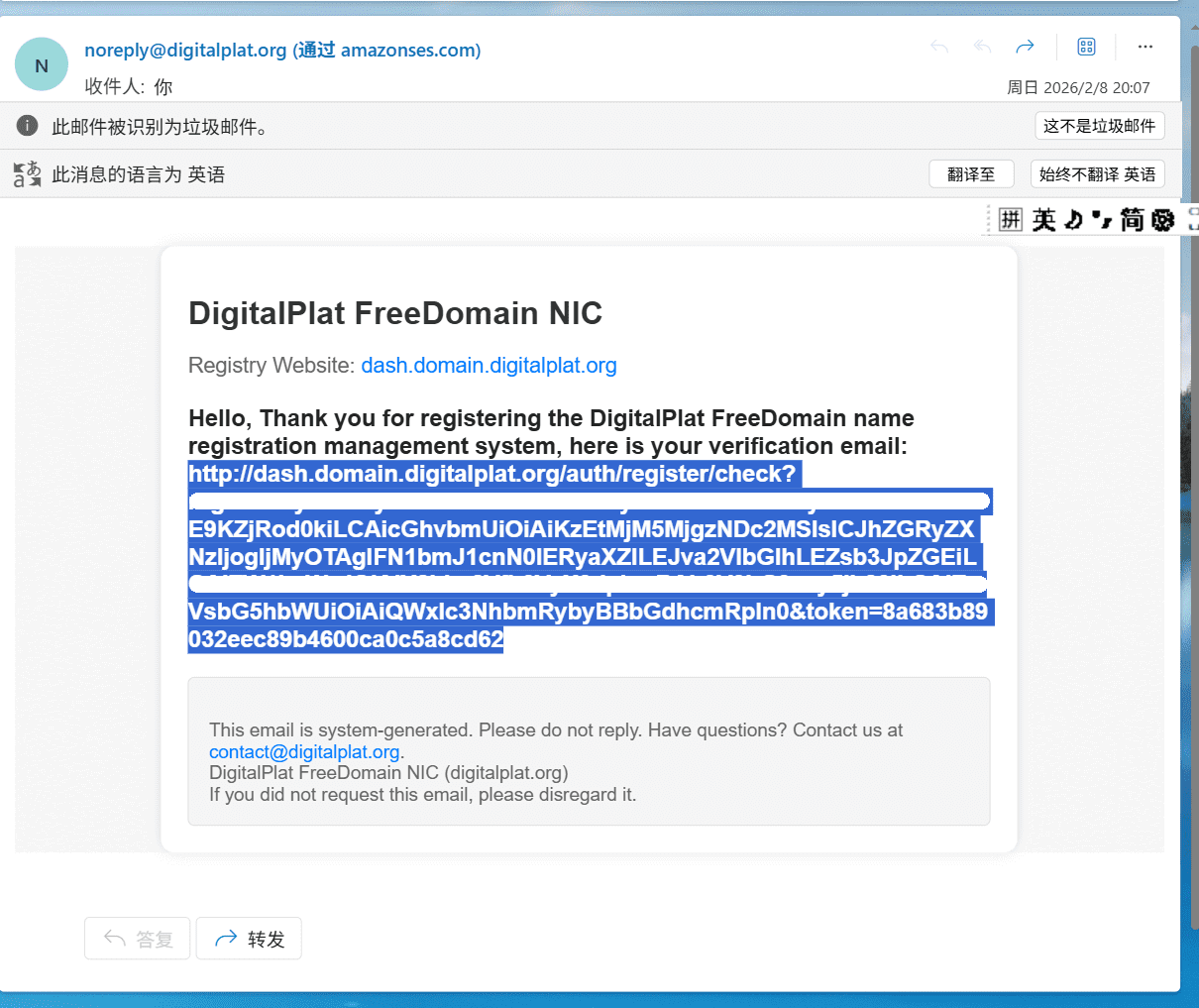
Task: Click the 转发 forward button at bottom
Action: coord(249,939)
